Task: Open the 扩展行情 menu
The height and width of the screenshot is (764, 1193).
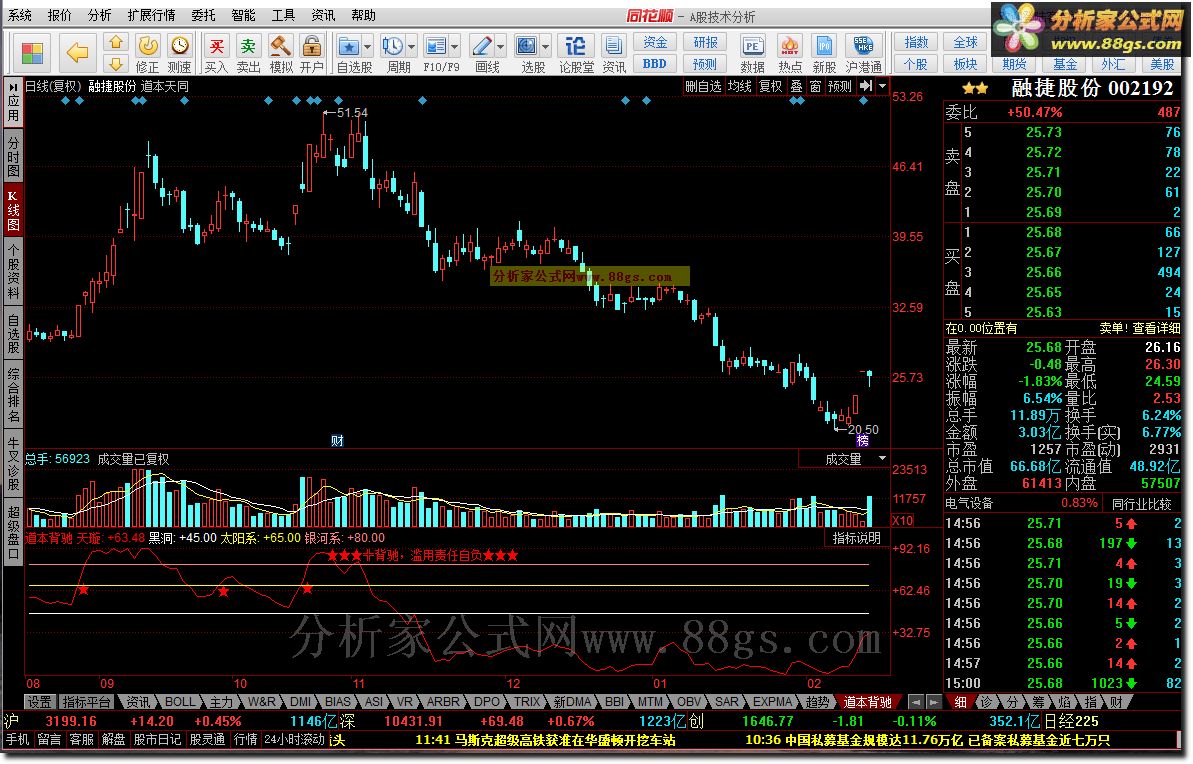Action: pos(151,15)
